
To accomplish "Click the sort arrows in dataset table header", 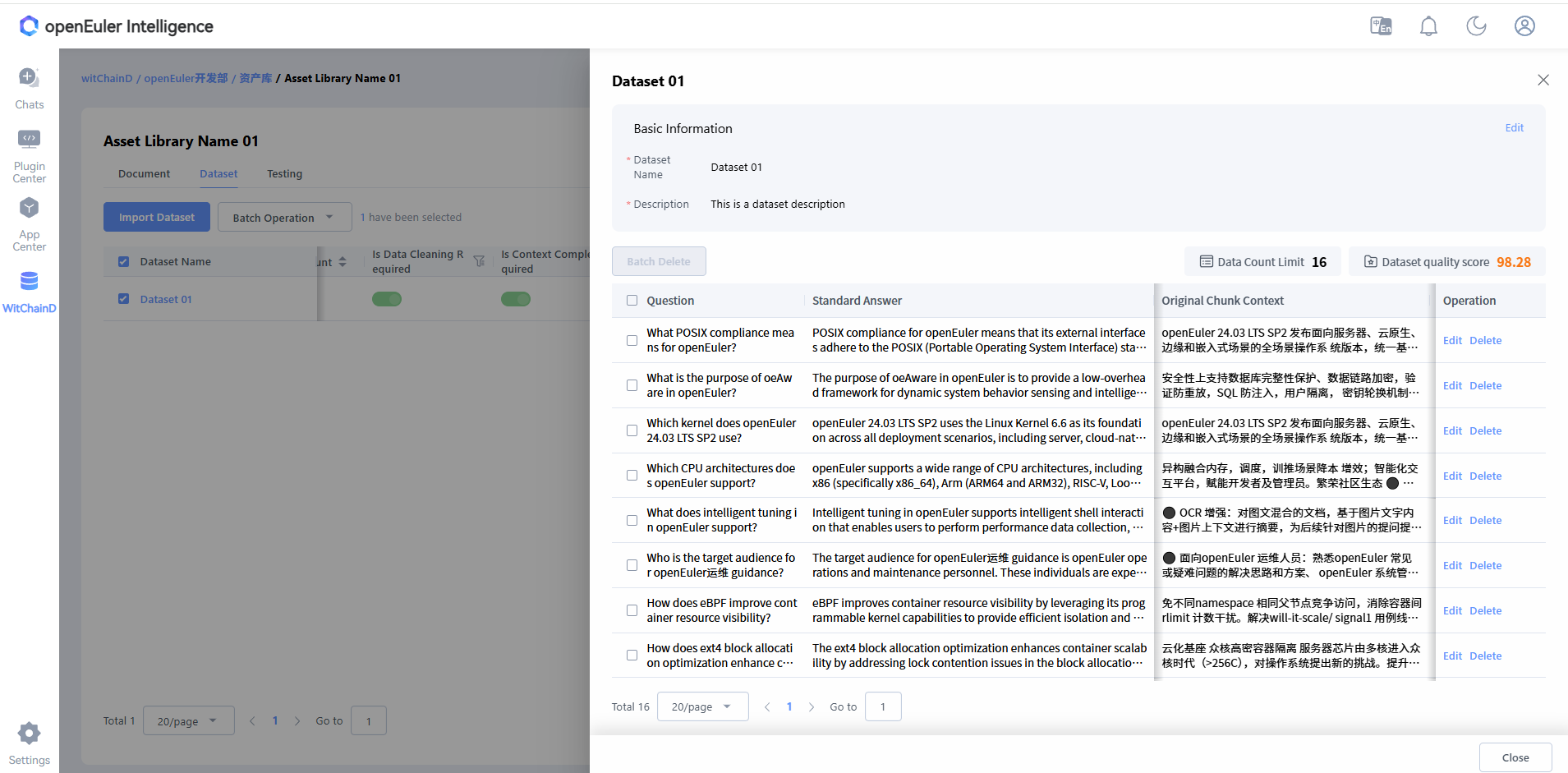I will click(343, 262).
